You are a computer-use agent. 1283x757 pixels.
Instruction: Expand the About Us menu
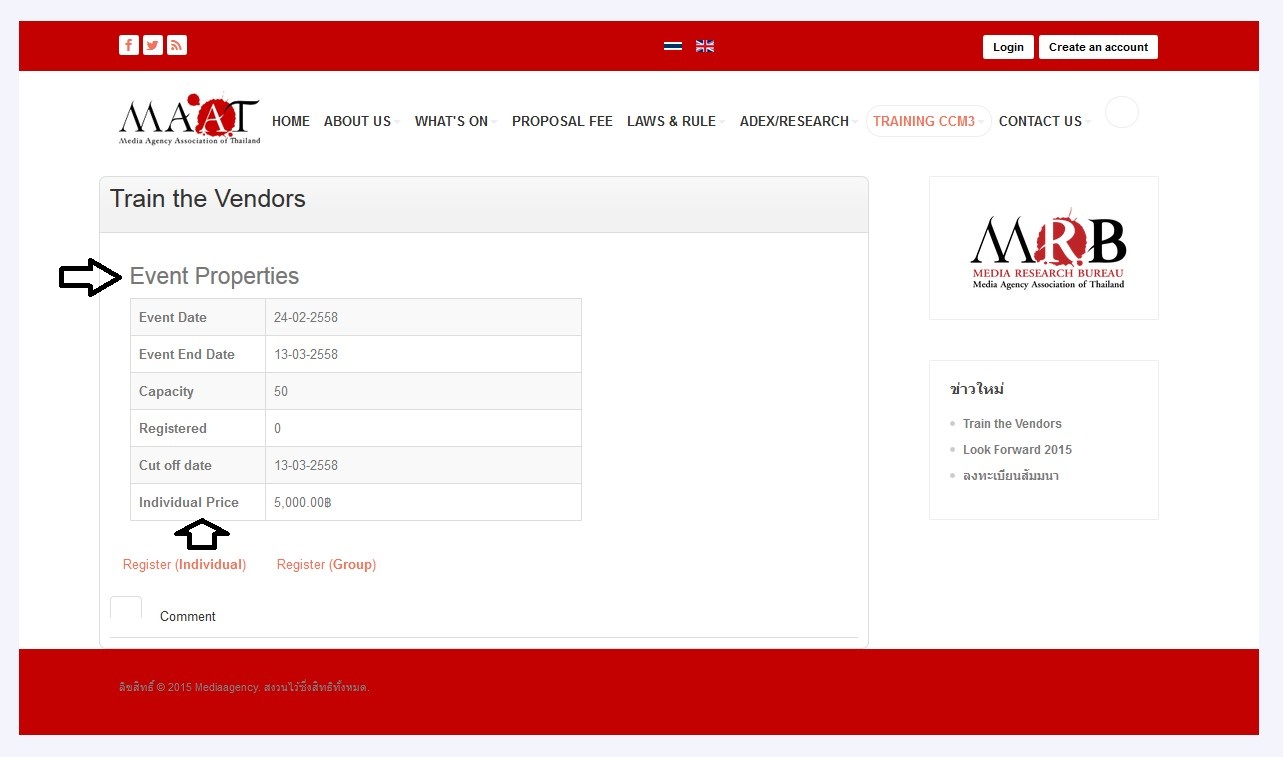tap(358, 121)
